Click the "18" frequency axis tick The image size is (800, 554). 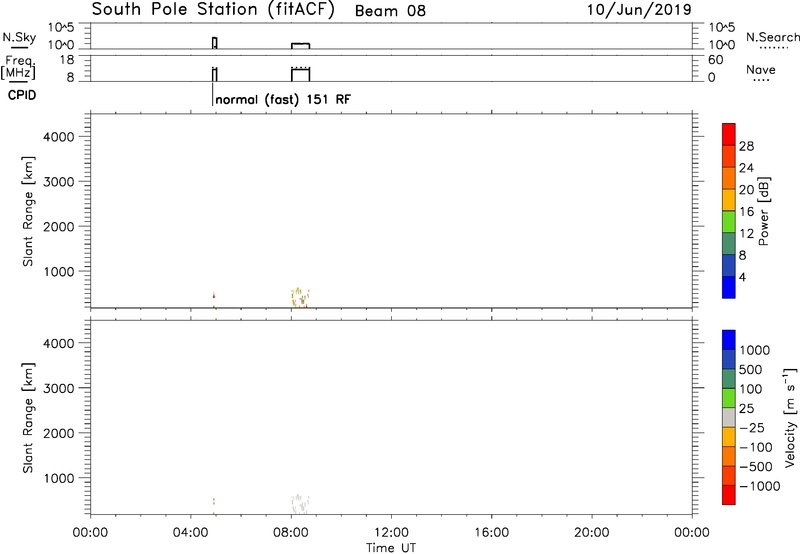tap(67, 60)
